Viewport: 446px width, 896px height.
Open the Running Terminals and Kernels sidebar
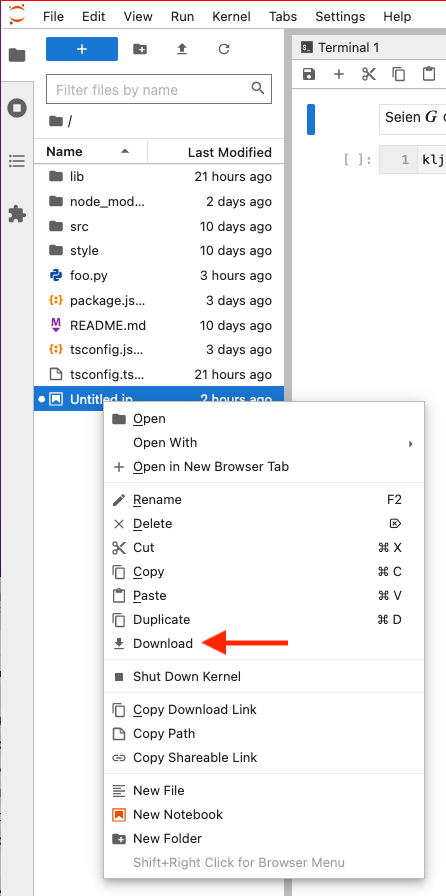[x=17, y=108]
